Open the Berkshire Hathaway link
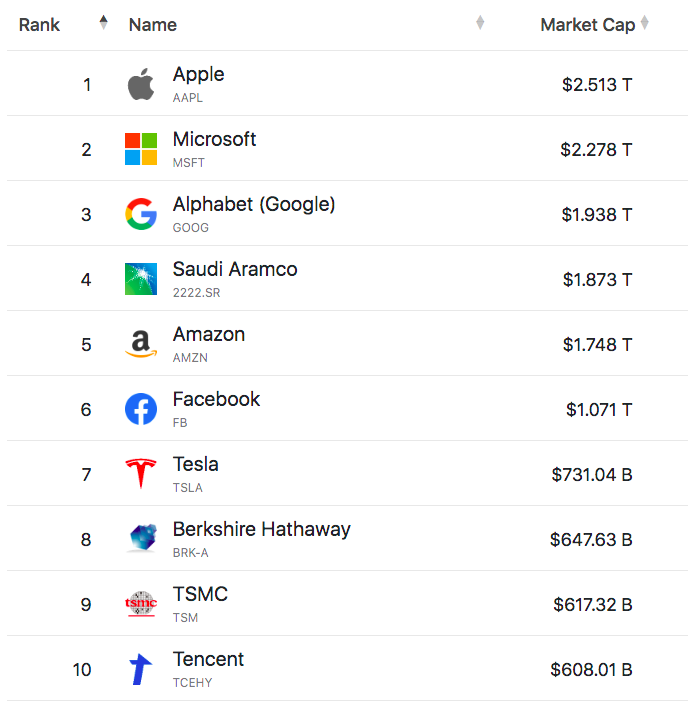The width and height of the screenshot is (688, 703). tap(261, 529)
